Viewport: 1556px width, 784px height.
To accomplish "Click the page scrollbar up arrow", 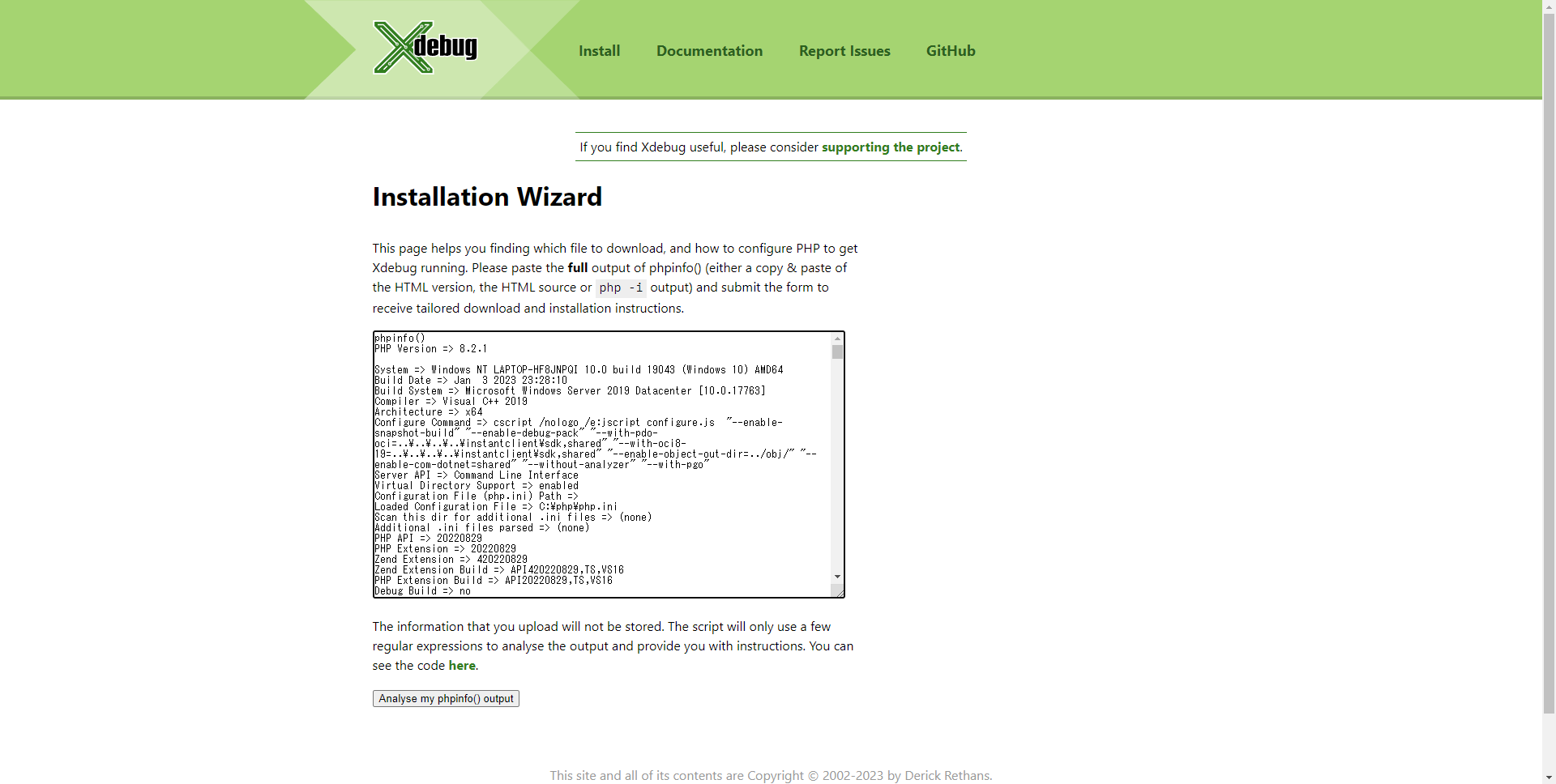I will point(1549,6).
